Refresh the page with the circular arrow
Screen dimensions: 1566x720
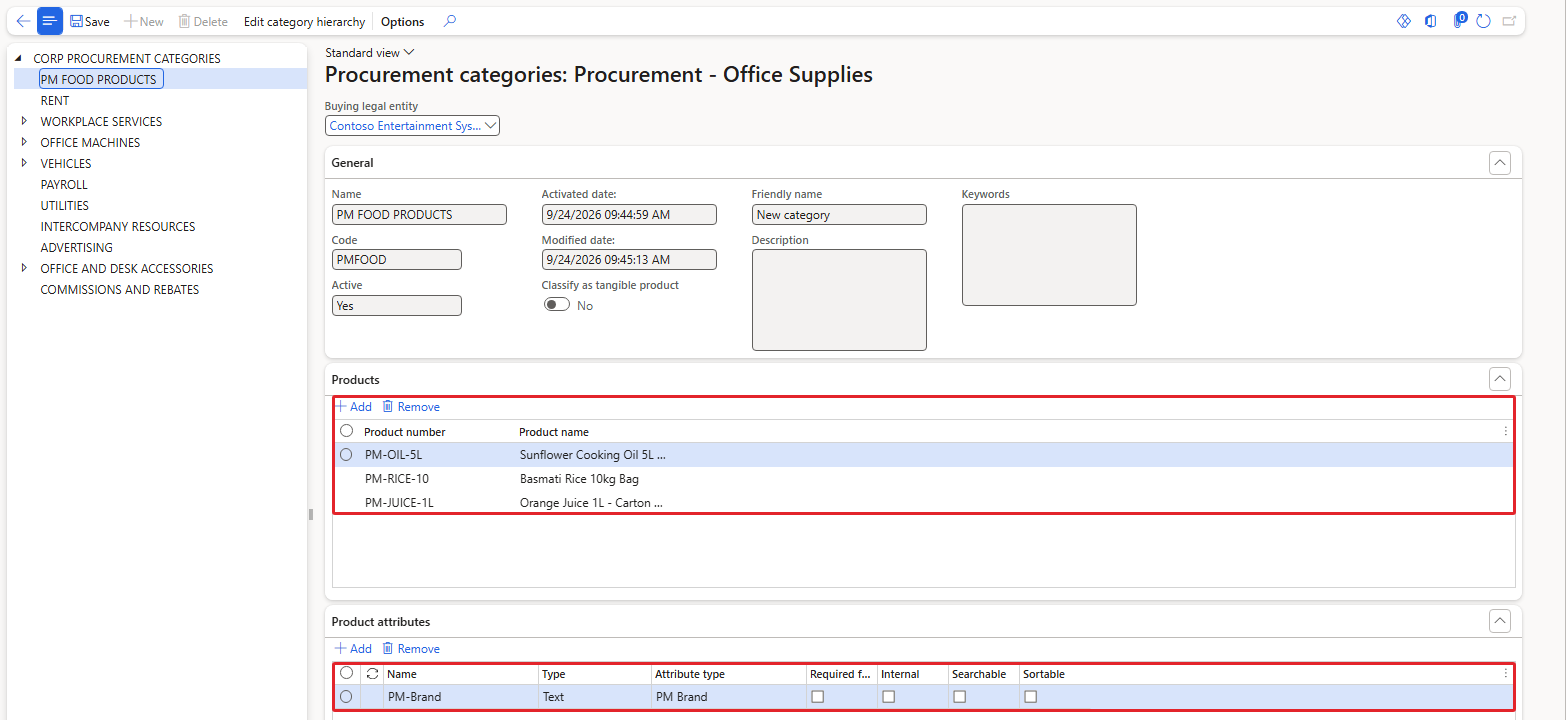click(x=1484, y=21)
